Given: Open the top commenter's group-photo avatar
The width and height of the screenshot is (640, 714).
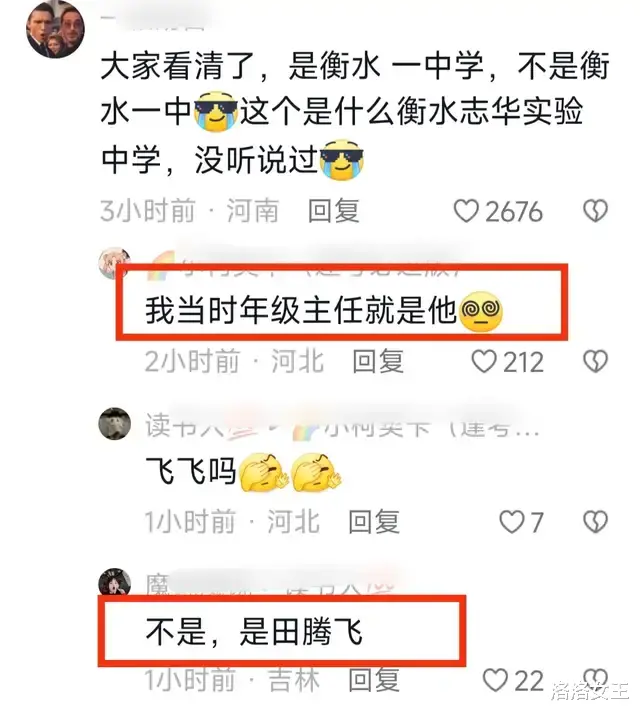Looking at the screenshot, I should pyautogui.click(x=55, y=29).
